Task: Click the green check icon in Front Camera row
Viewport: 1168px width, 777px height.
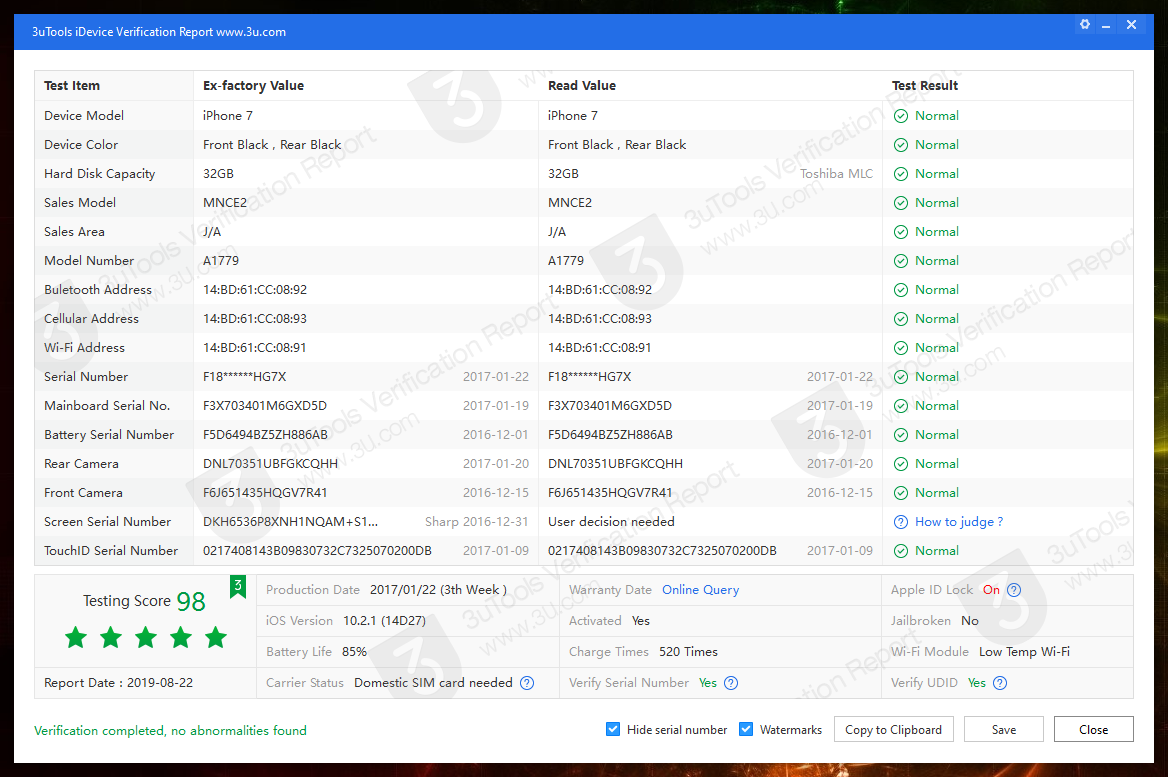Action: [901, 493]
